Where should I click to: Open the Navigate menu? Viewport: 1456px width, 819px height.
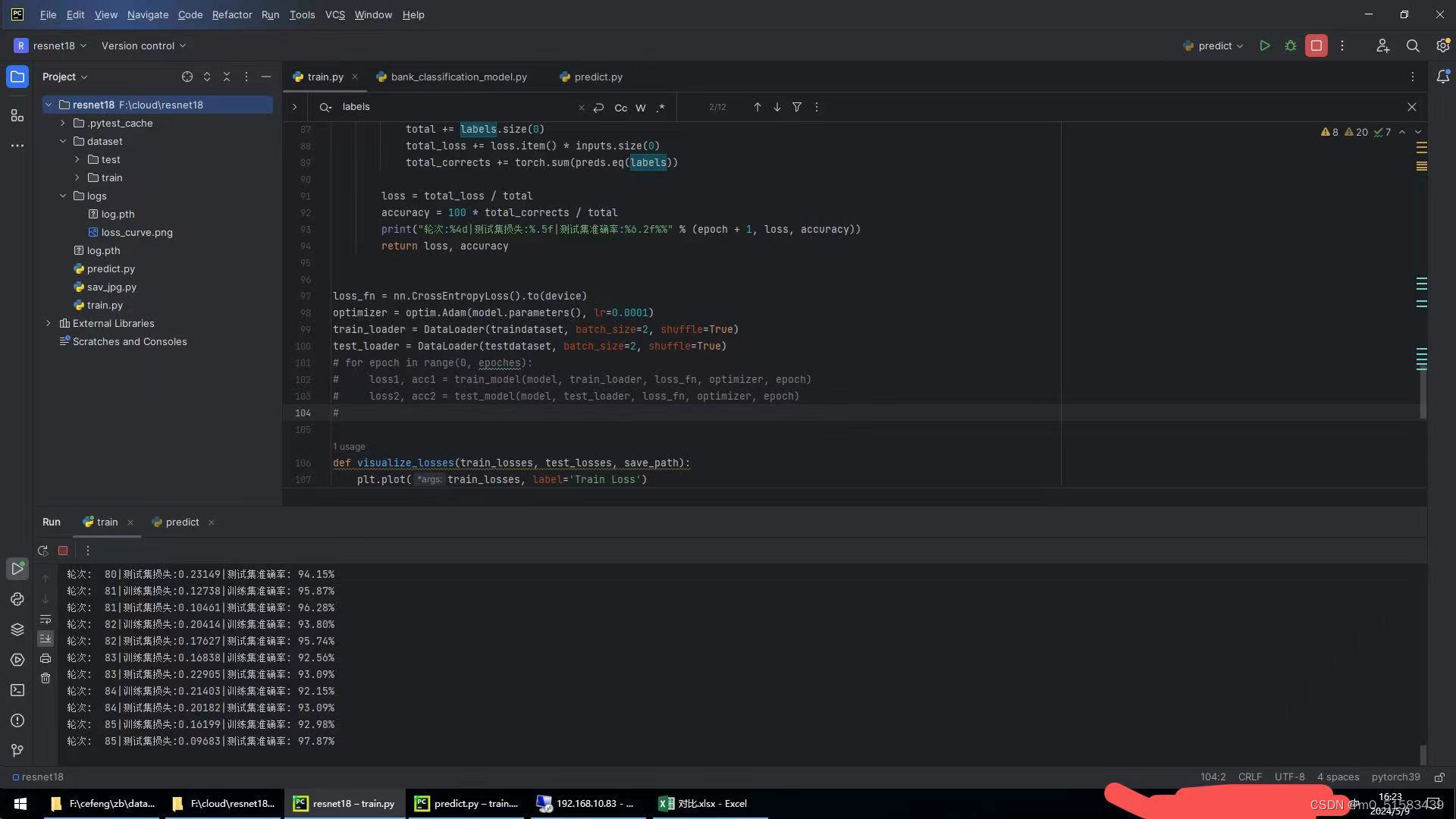pyautogui.click(x=148, y=14)
